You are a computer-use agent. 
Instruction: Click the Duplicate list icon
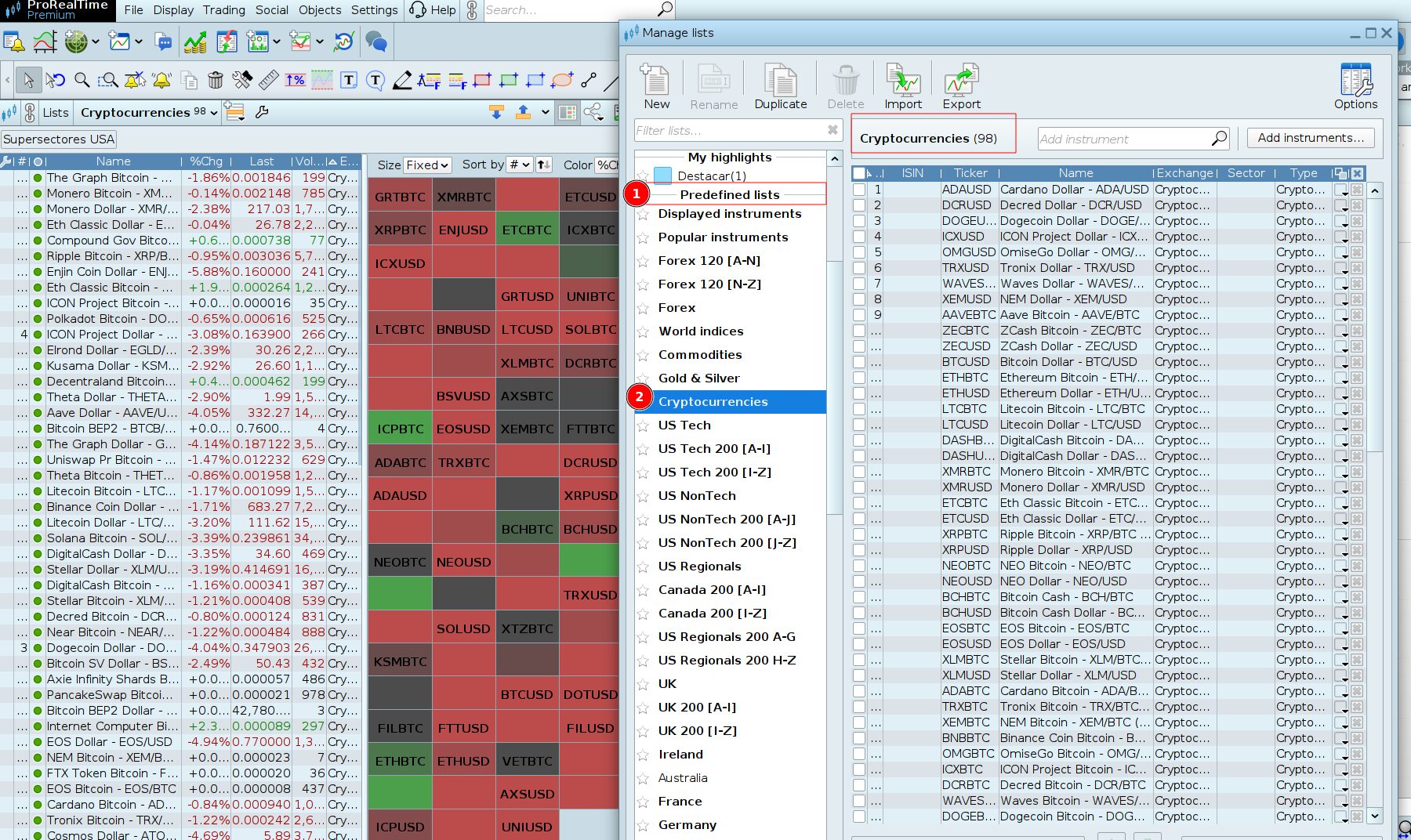click(x=780, y=81)
